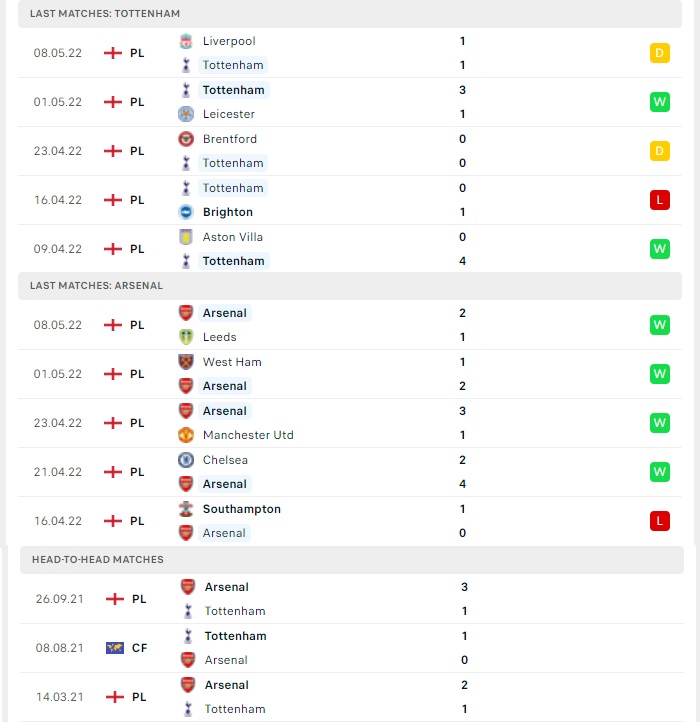Click the CF competition flag on 08.08.21

tap(115, 648)
